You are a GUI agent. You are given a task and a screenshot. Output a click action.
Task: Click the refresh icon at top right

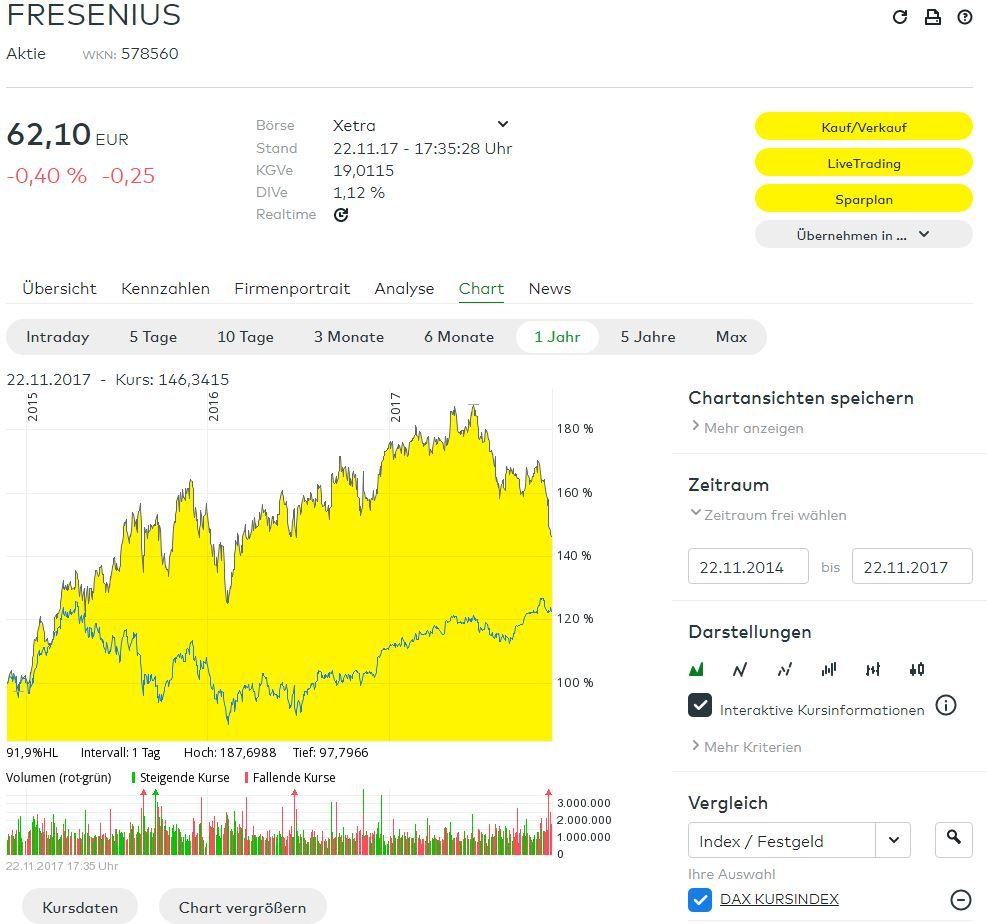[x=900, y=17]
